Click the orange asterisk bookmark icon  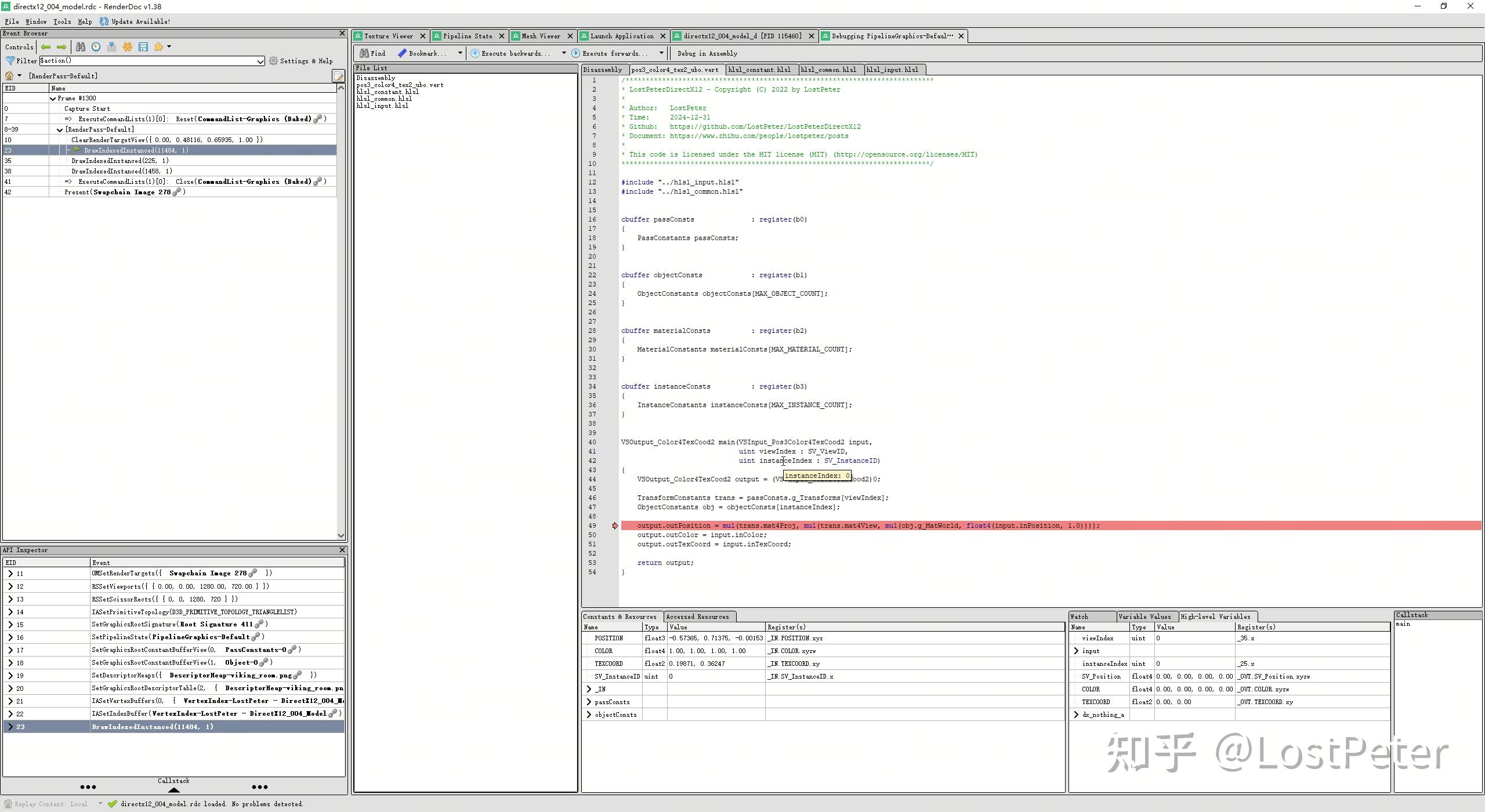click(x=128, y=47)
